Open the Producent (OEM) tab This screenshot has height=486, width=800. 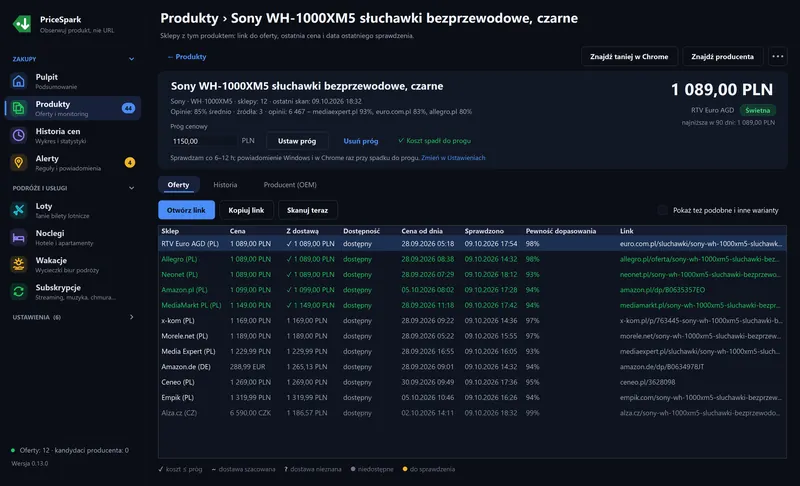pos(290,185)
